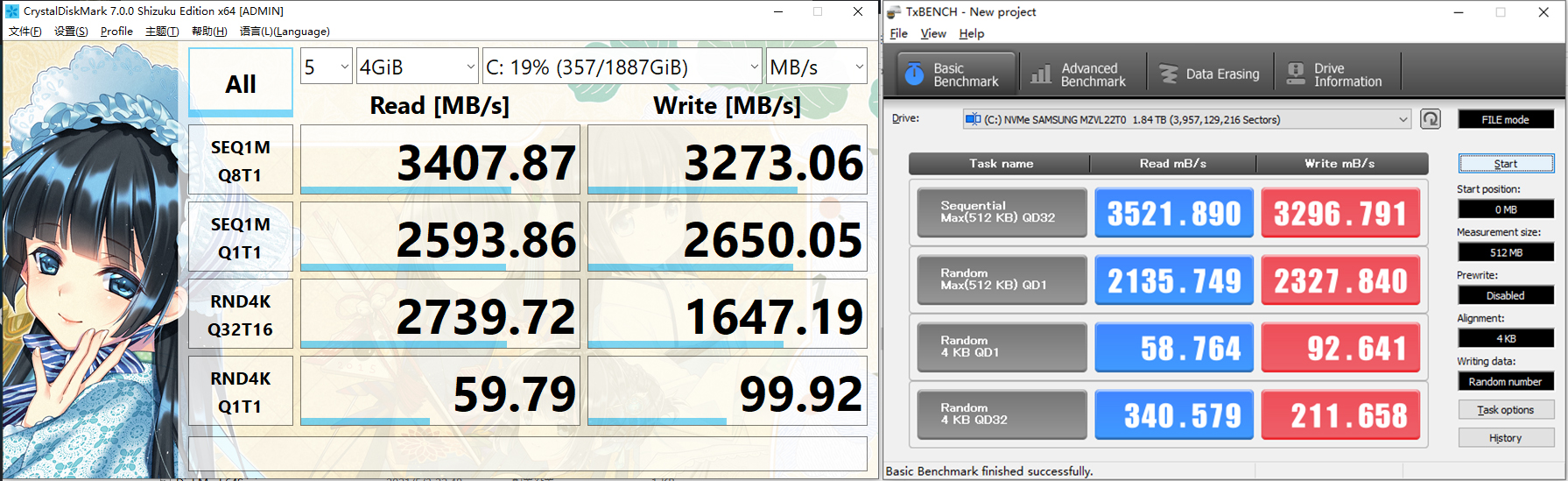Click the 3273.06 sequential write result
The image size is (1568, 481).
point(727,160)
